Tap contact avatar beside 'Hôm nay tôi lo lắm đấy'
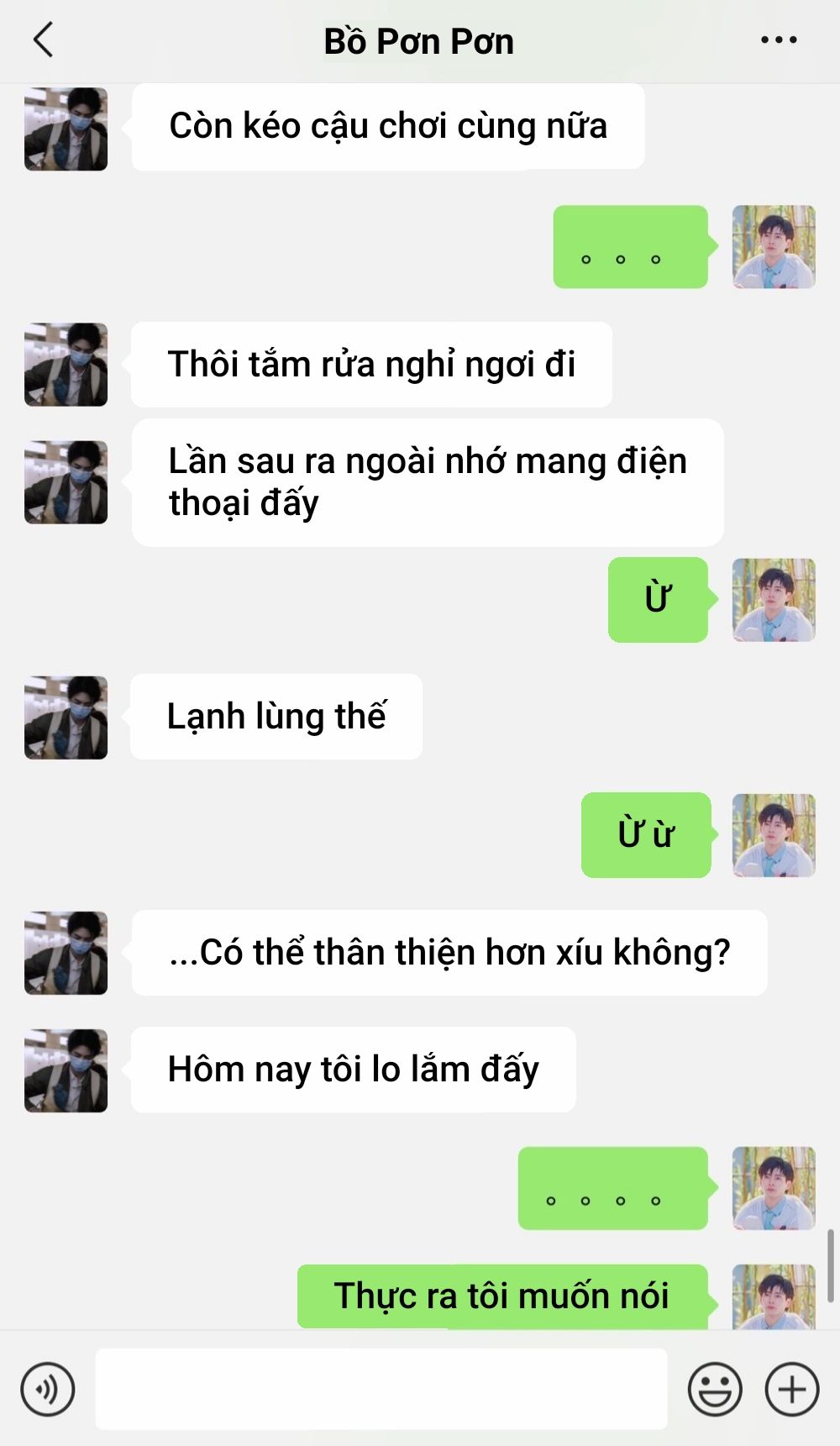 click(66, 1070)
